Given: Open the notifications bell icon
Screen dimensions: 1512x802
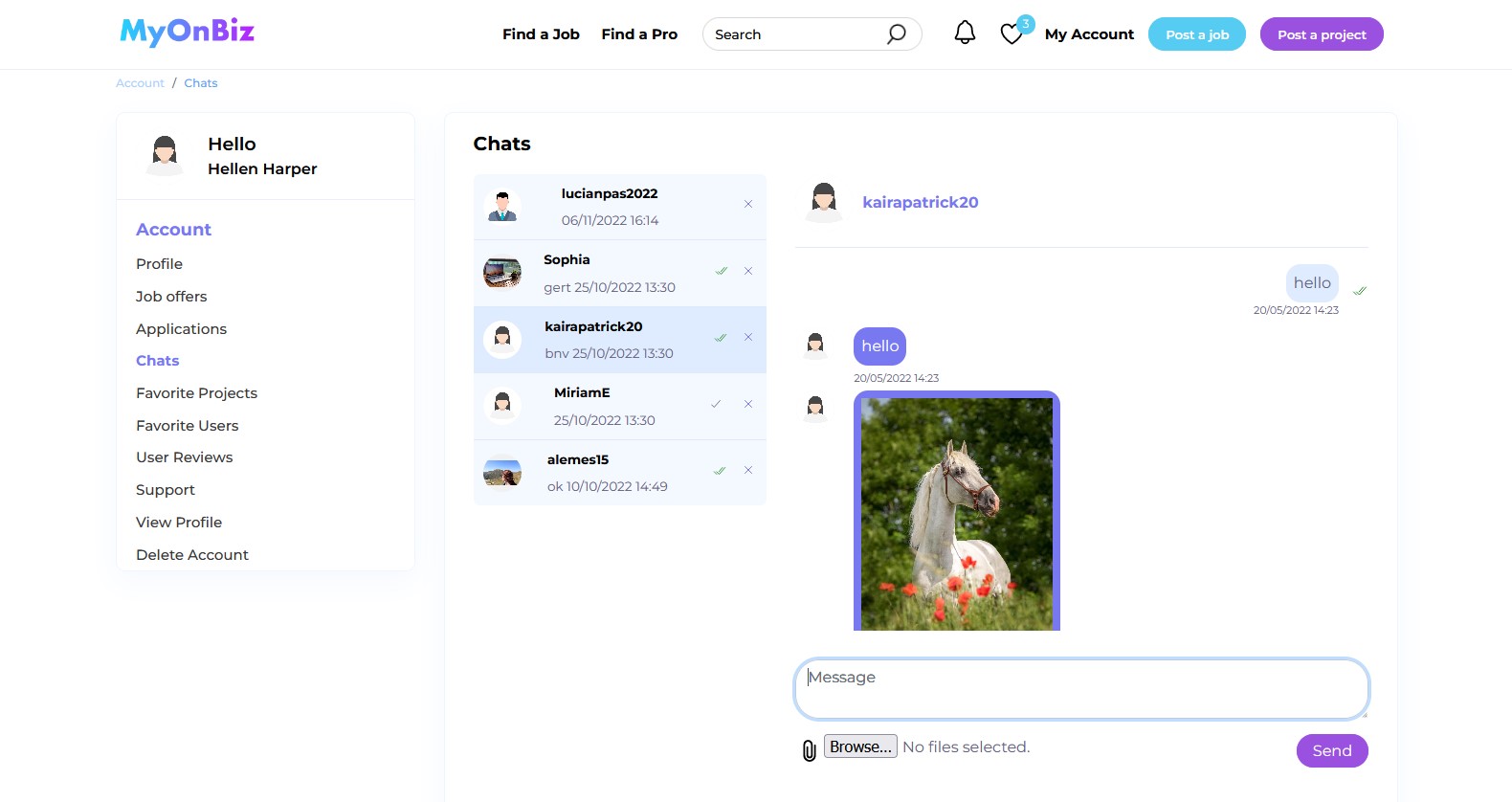Looking at the screenshot, I should click(x=965, y=33).
